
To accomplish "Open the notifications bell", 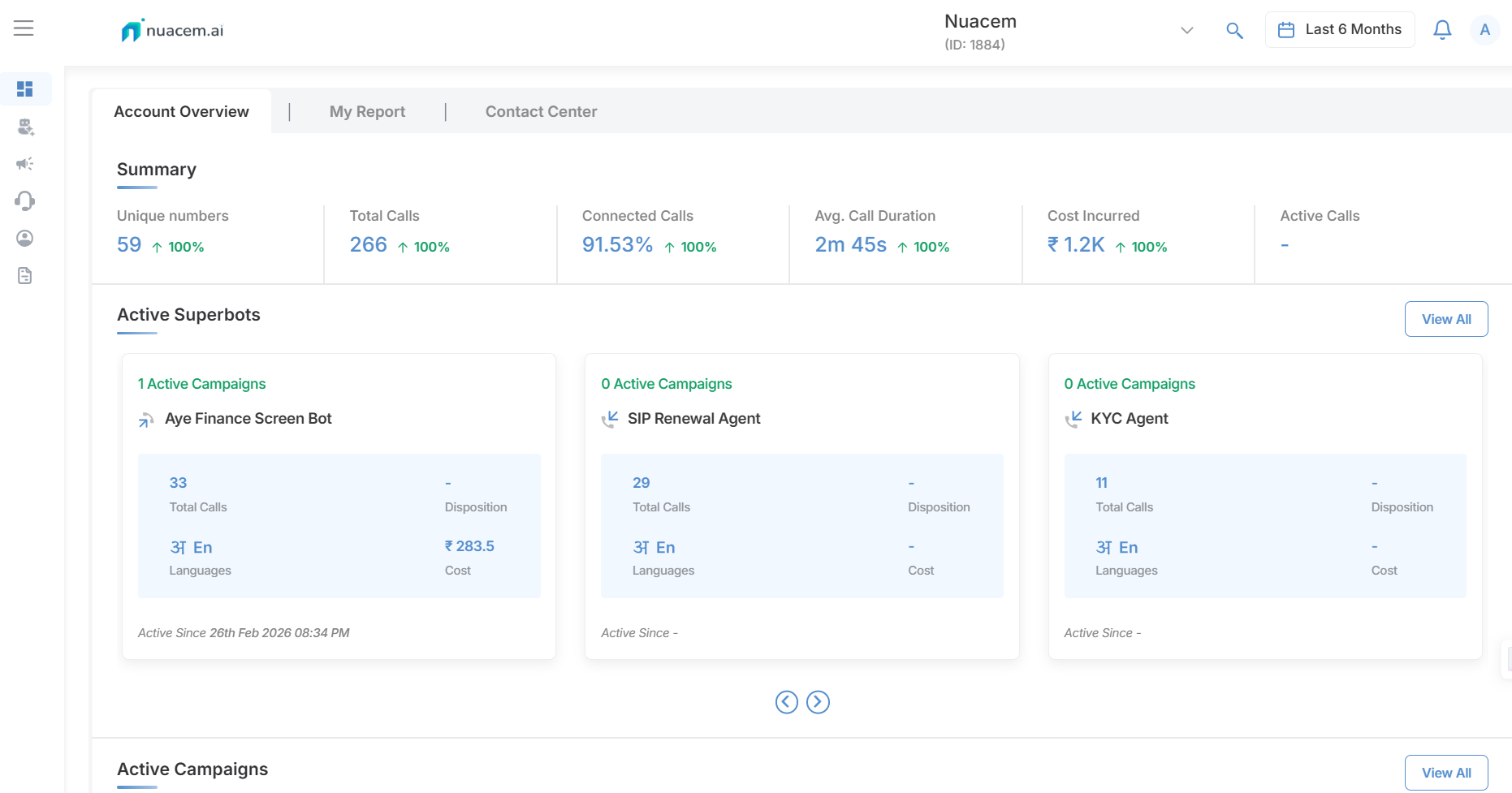I will (1442, 30).
